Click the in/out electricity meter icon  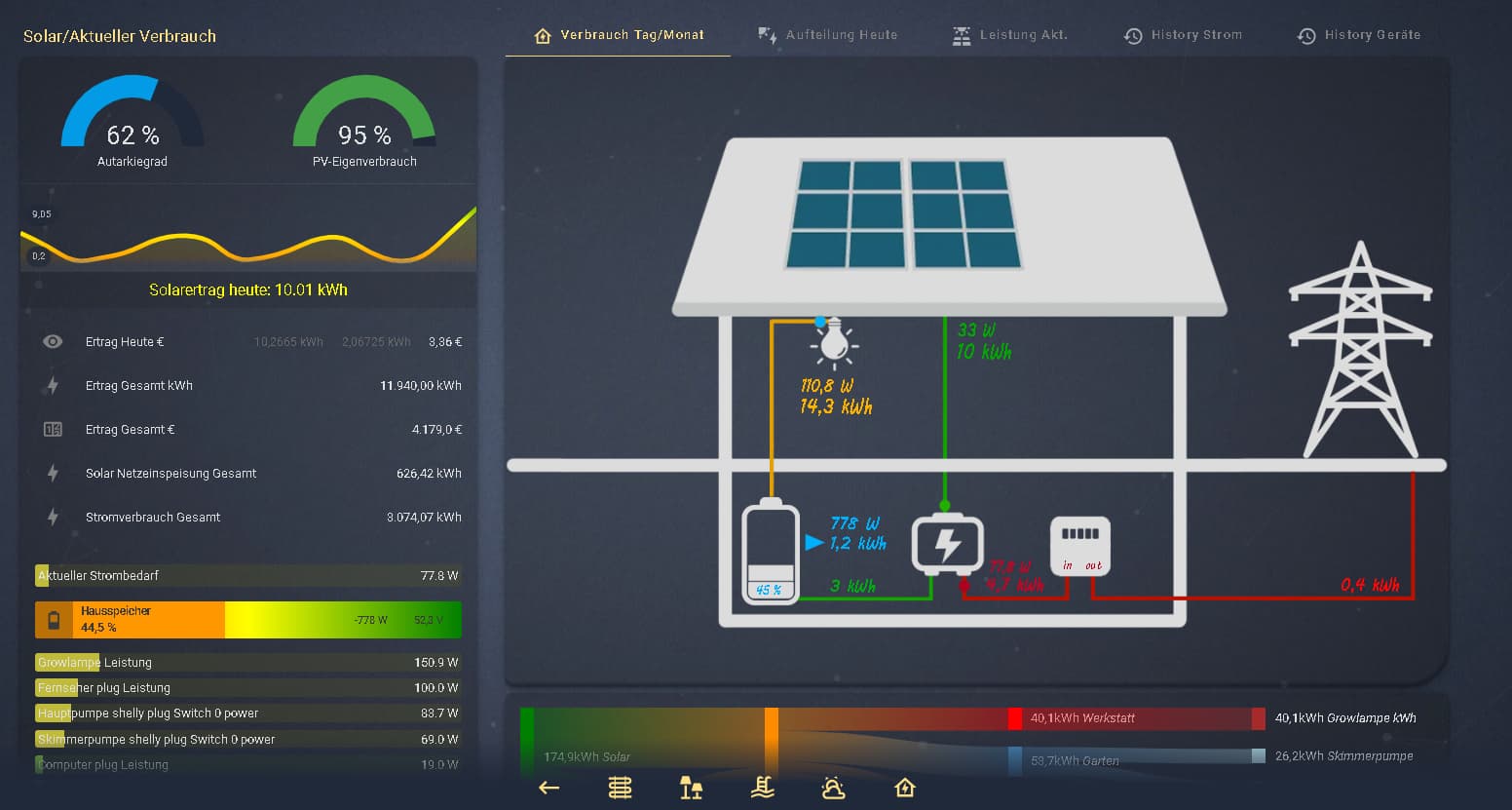tap(1080, 546)
